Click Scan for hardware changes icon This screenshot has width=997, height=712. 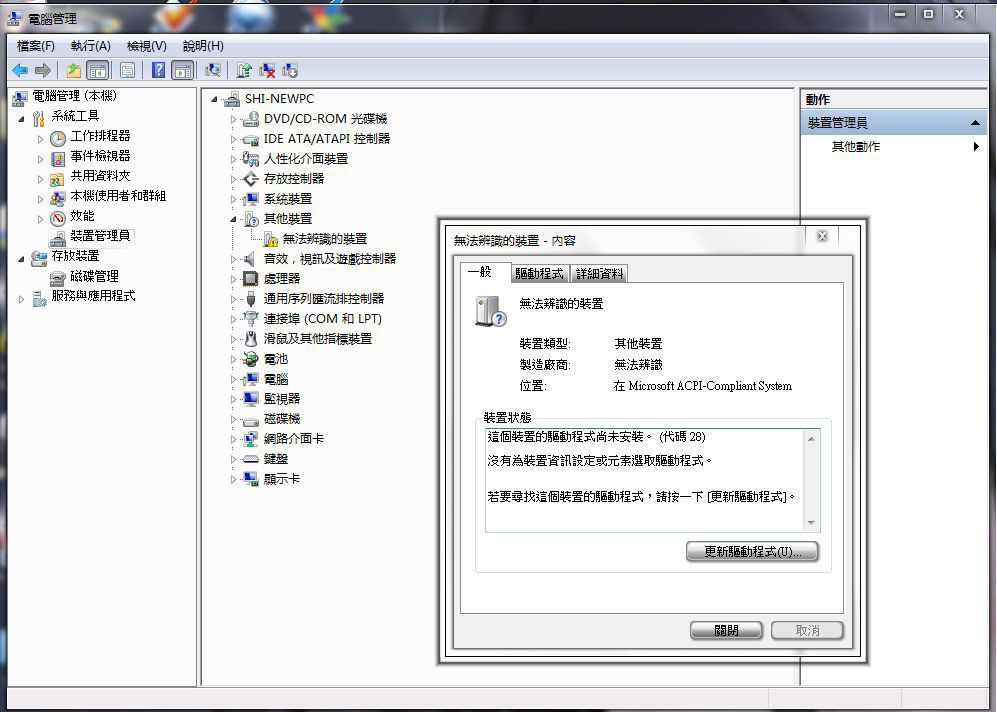213,71
